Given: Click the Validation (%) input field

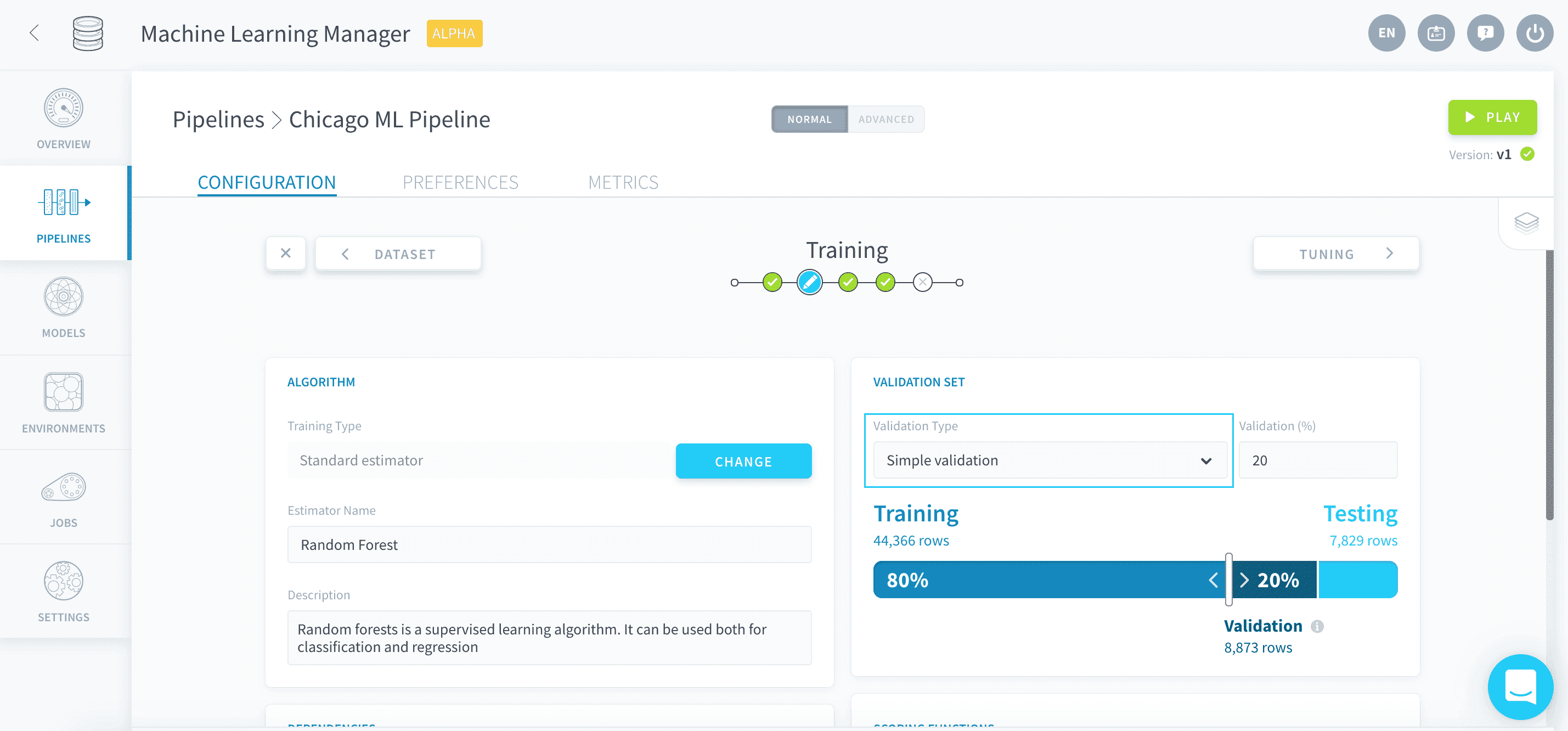Looking at the screenshot, I should click(1318, 460).
